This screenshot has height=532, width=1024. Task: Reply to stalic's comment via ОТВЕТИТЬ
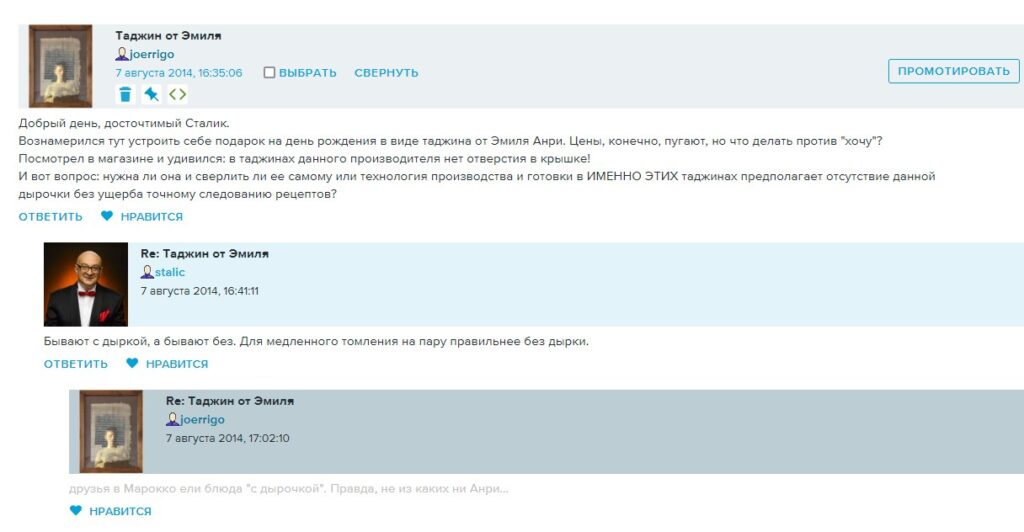coord(75,364)
